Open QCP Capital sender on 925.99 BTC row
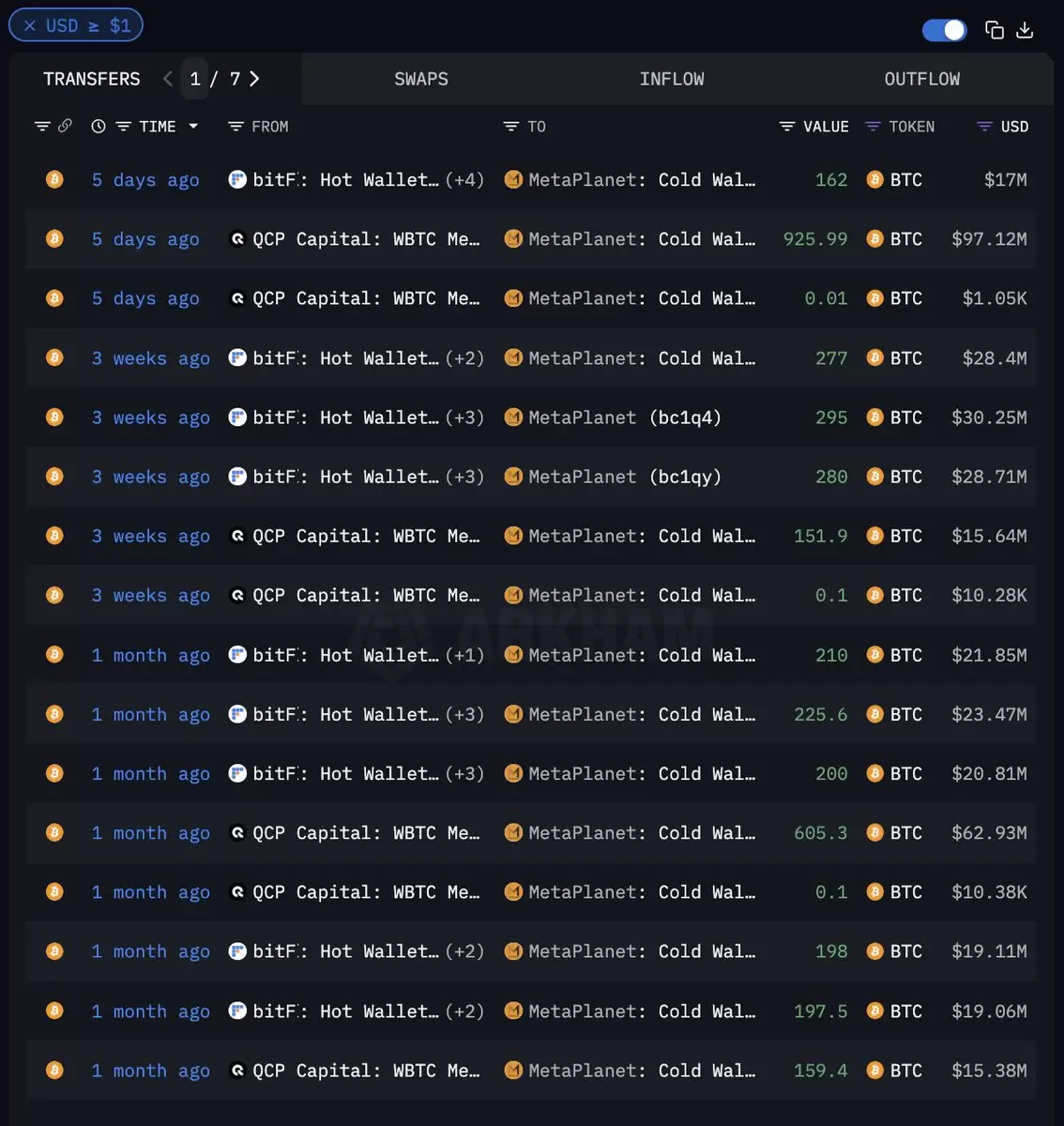This screenshot has width=1064, height=1126. point(366,239)
